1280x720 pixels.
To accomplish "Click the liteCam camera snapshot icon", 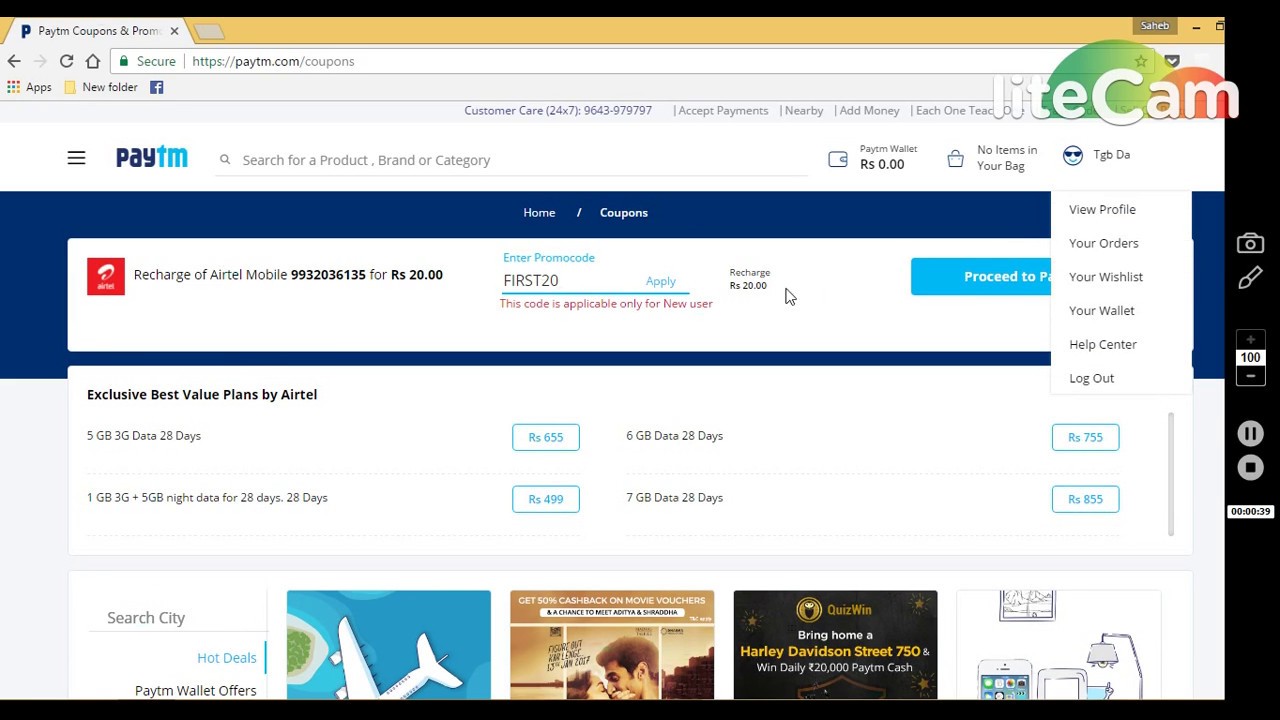I will click(1250, 243).
